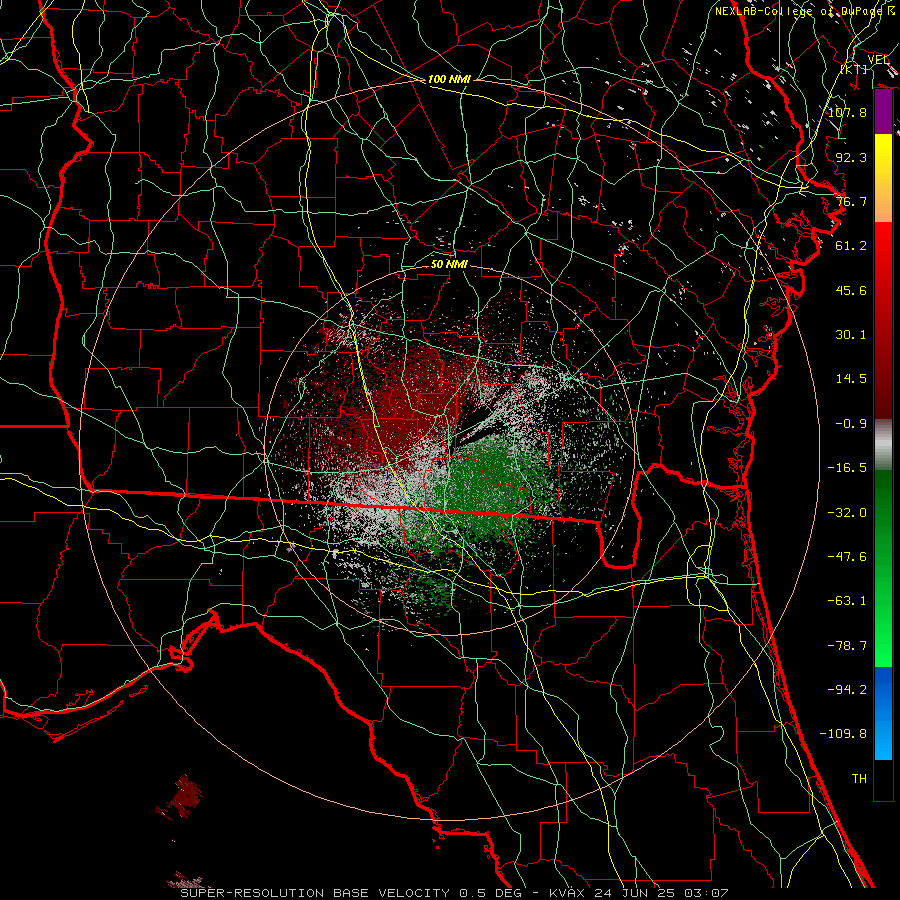This screenshot has height=900, width=900.
Task: Click the 45.6 velocity scale value
Action: point(851,290)
